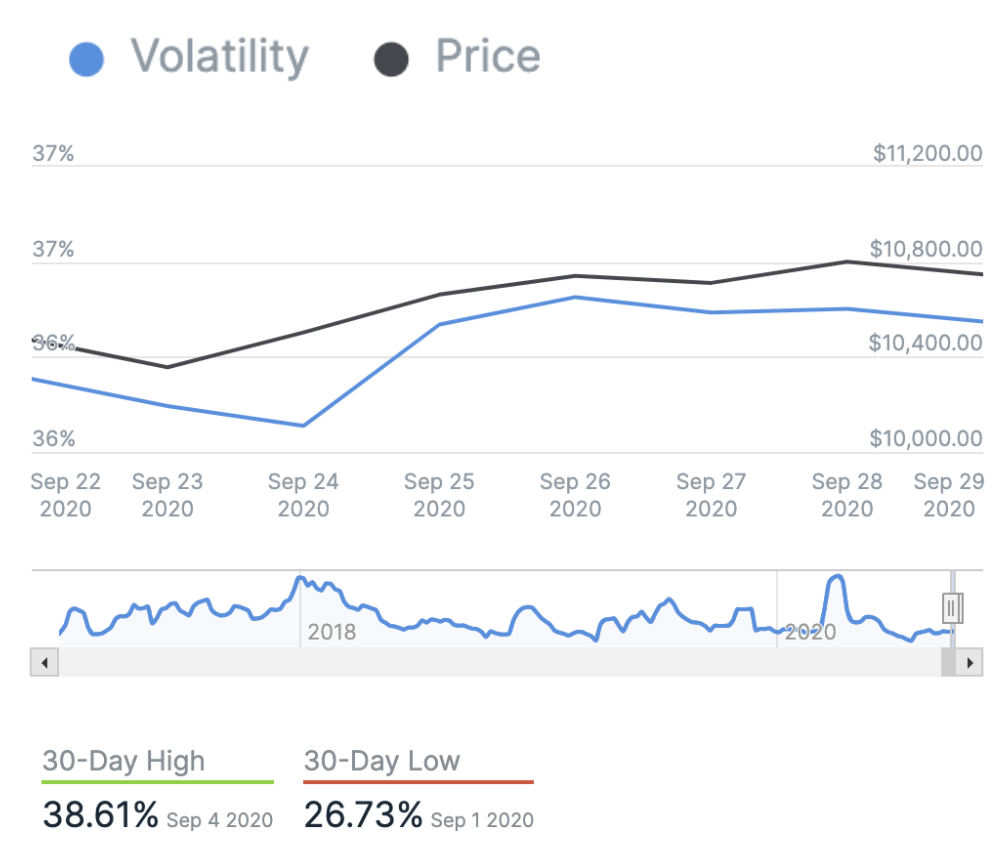This screenshot has width=1006, height=846.
Task: Grab the navigator range handle
Action: point(952,607)
